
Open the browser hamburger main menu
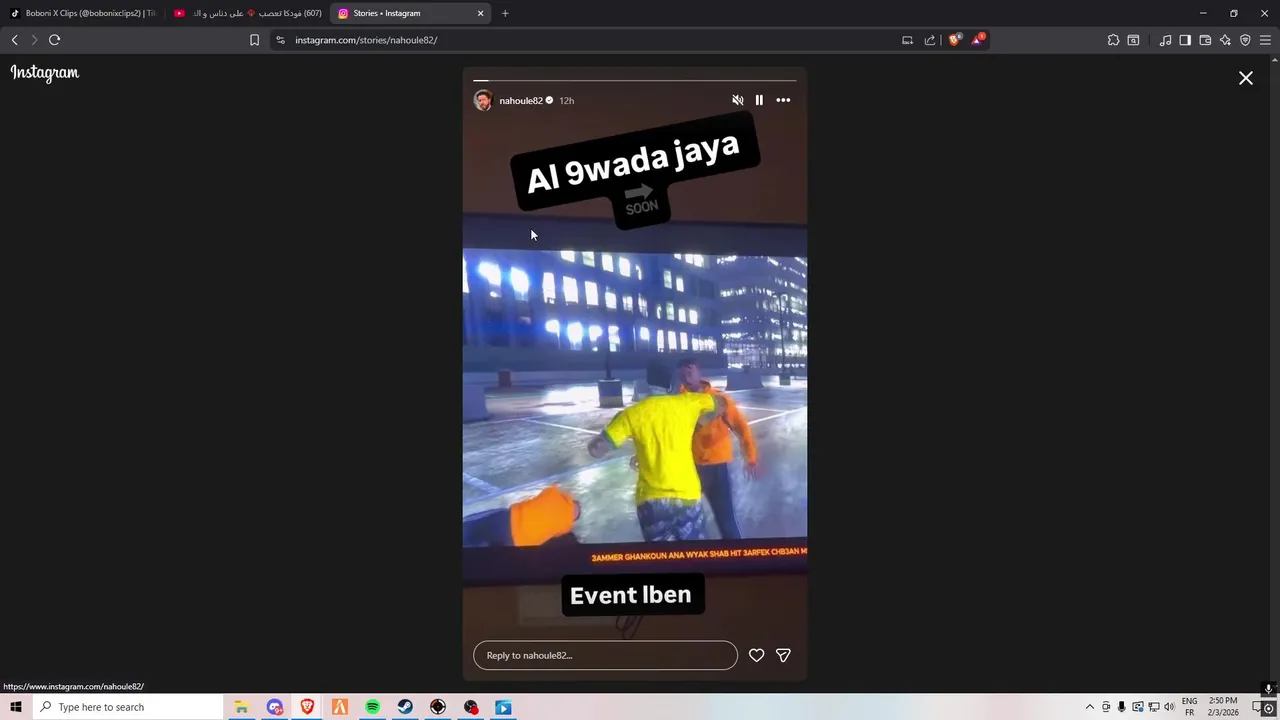point(1265,40)
